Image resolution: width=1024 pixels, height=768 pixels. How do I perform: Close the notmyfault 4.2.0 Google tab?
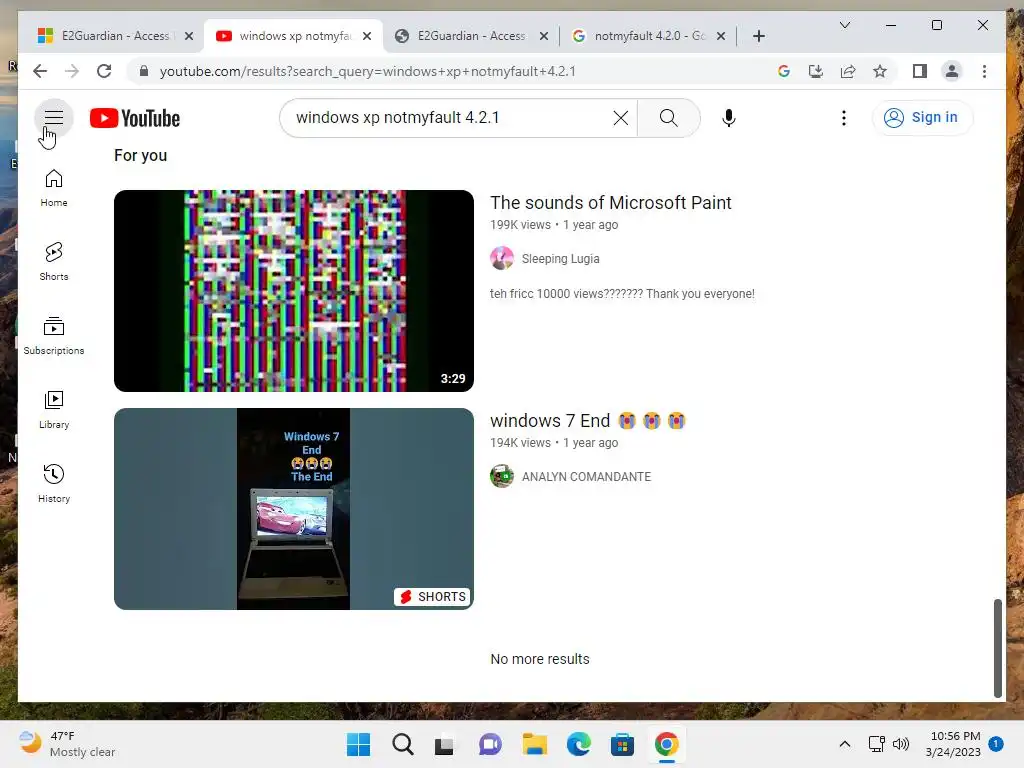pos(721,36)
